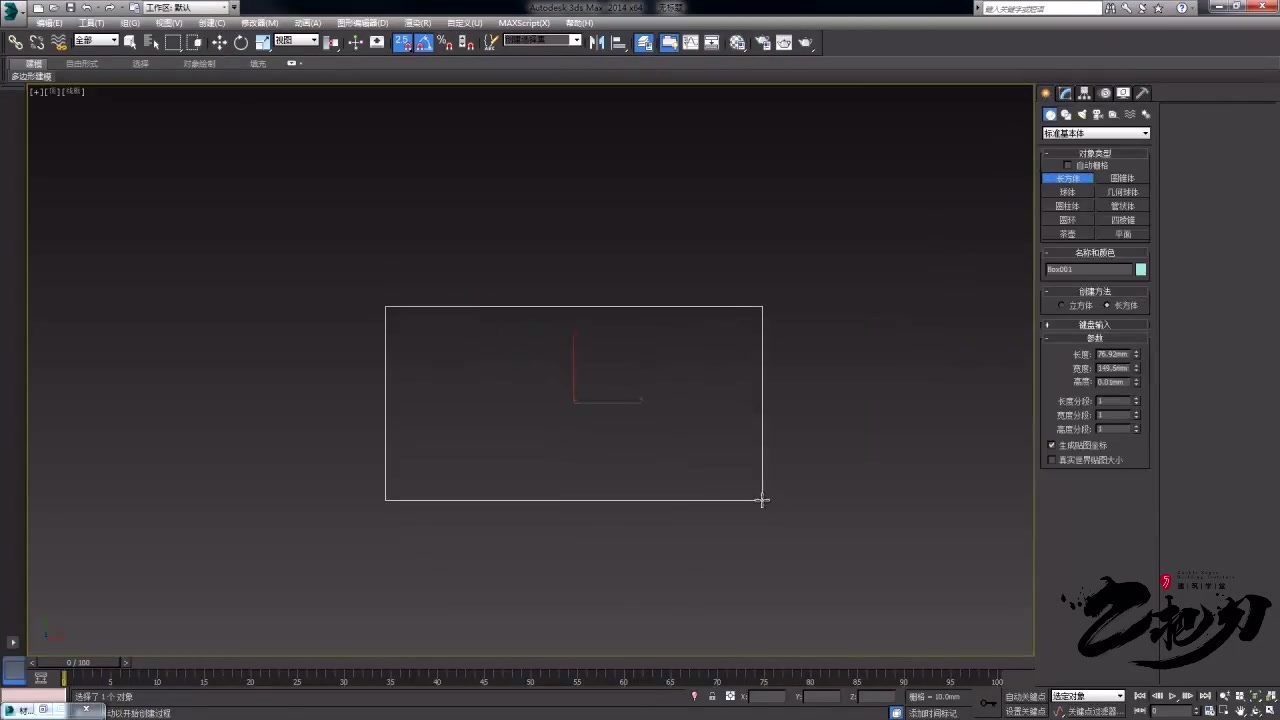Click the 圆柱体 object type button
The image size is (1280, 720).
(x=1068, y=206)
